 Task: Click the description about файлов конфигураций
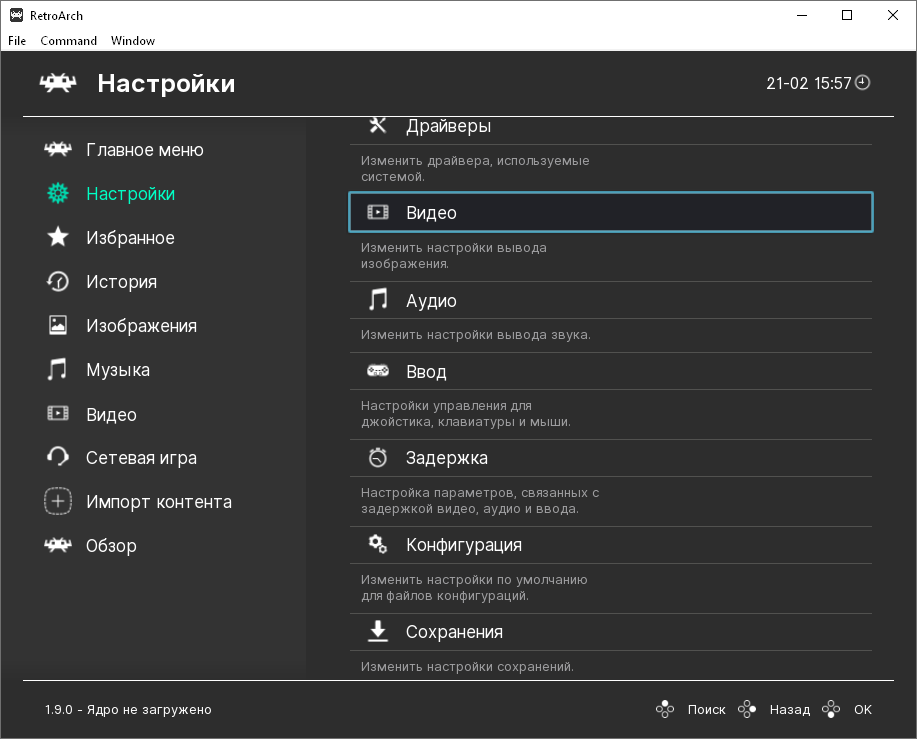coord(474,588)
